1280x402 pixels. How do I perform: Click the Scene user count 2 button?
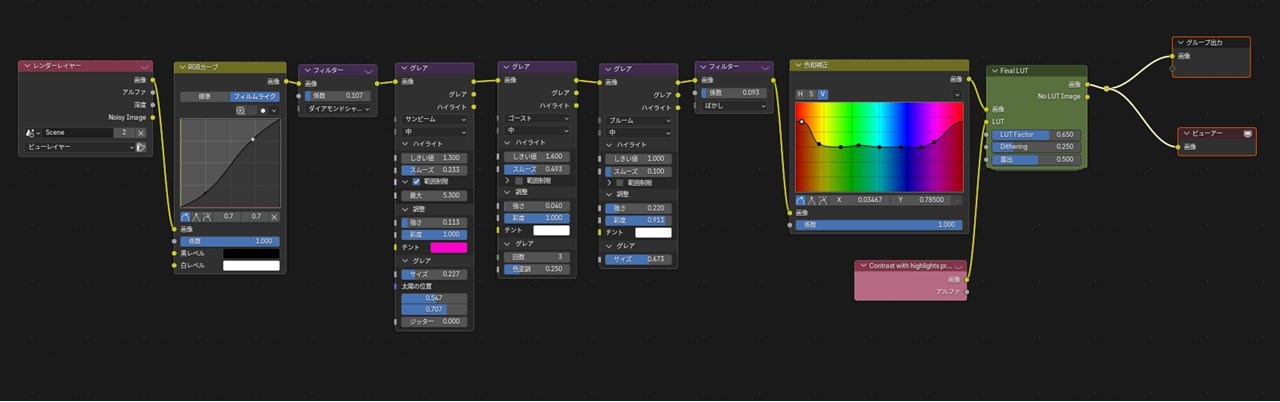click(124, 132)
